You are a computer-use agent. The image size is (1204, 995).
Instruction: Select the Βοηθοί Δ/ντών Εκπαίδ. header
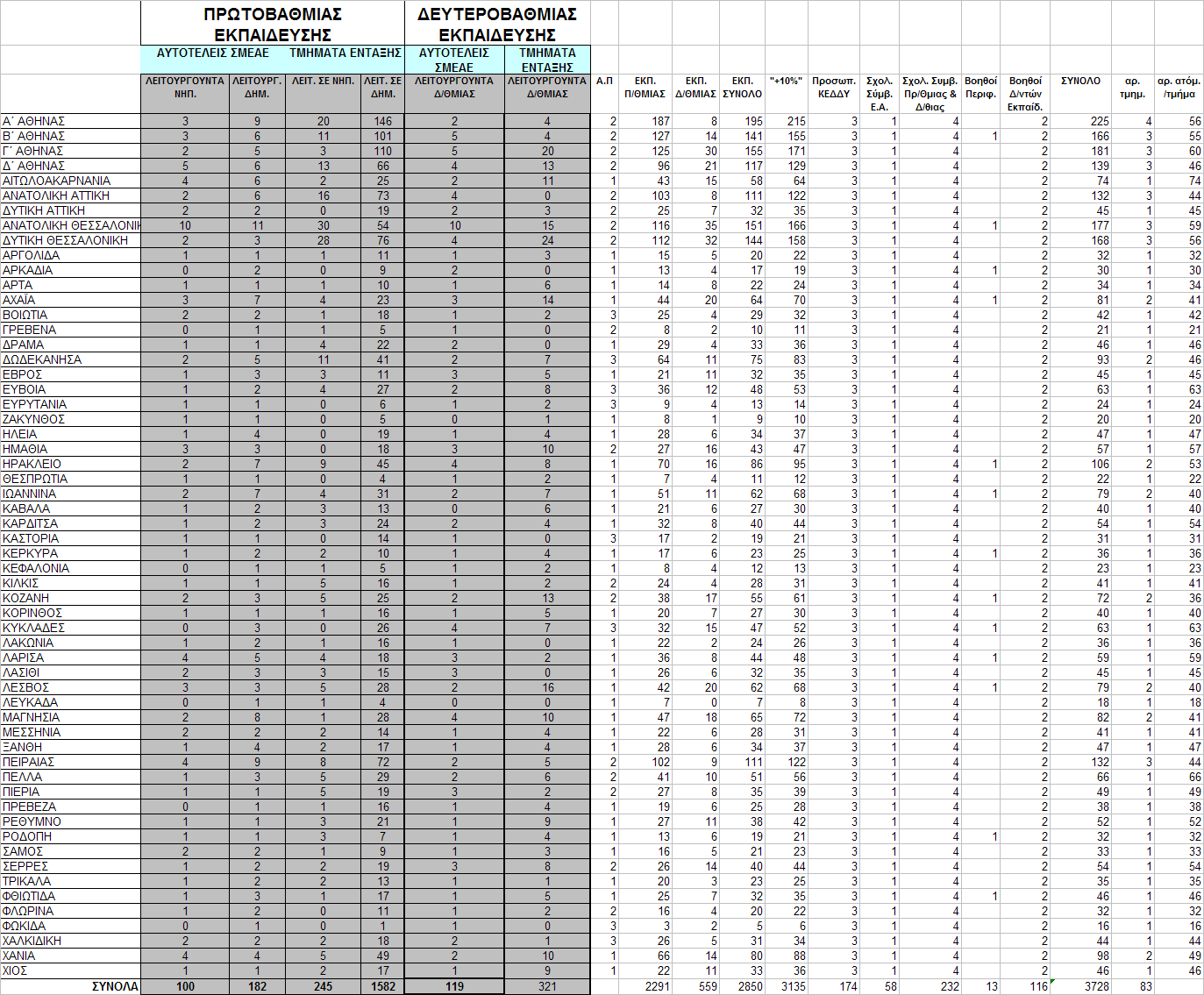pos(1025,94)
